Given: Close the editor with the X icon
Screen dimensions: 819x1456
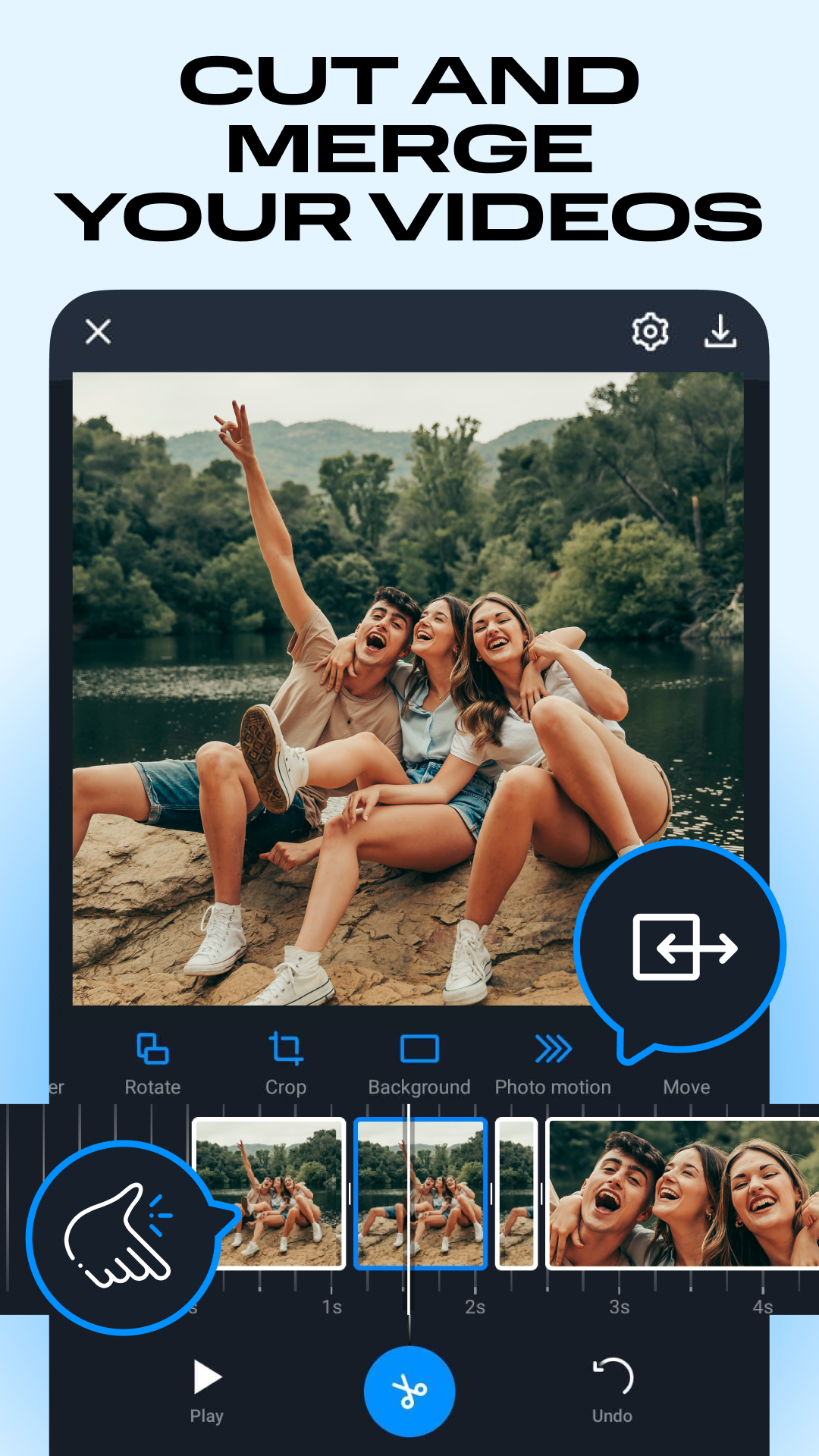Looking at the screenshot, I should (99, 331).
